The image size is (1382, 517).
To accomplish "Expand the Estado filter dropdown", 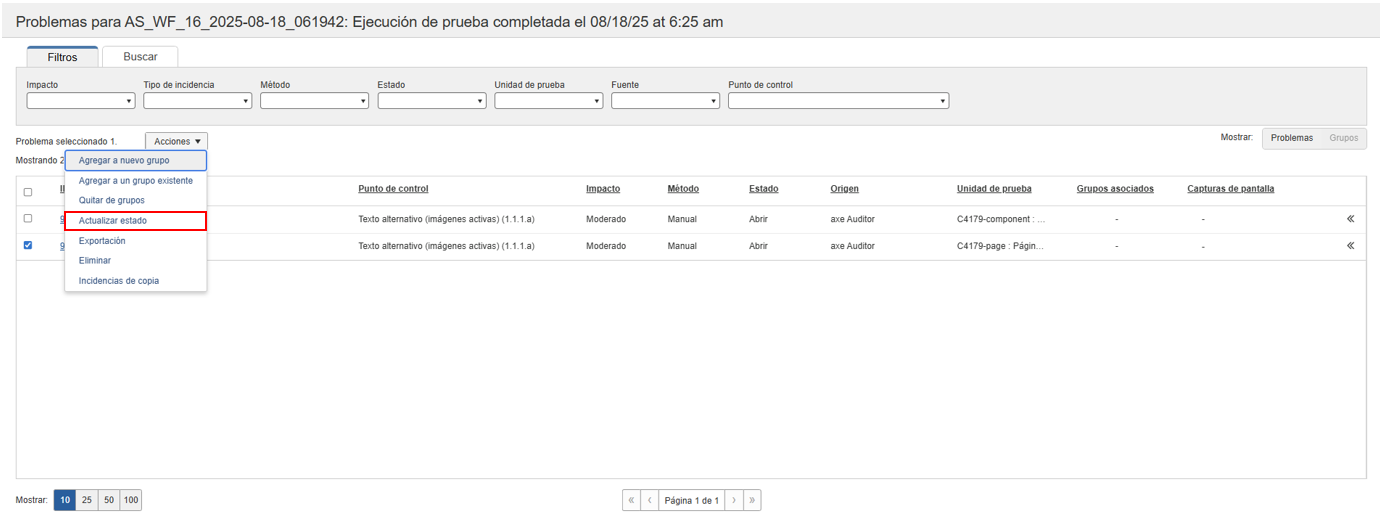I will tap(431, 101).
